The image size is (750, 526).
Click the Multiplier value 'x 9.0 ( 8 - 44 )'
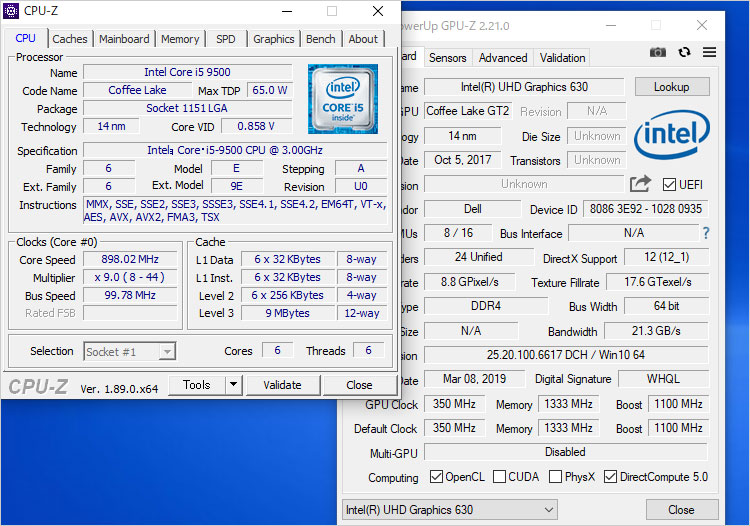point(130,277)
